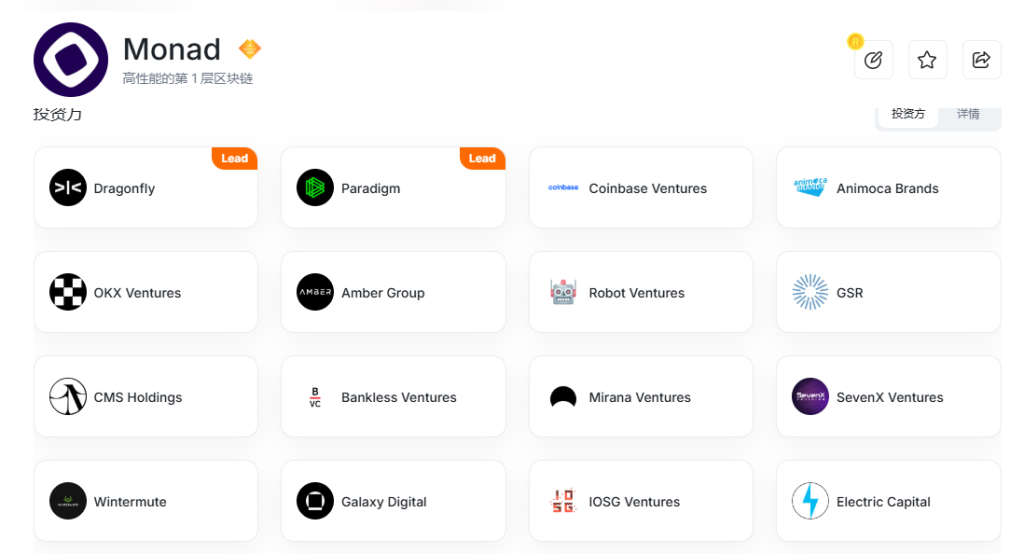This screenshot has height=554, width=1024.
Task: Favorite Monad with the star icon
Action: pos(927,60)
